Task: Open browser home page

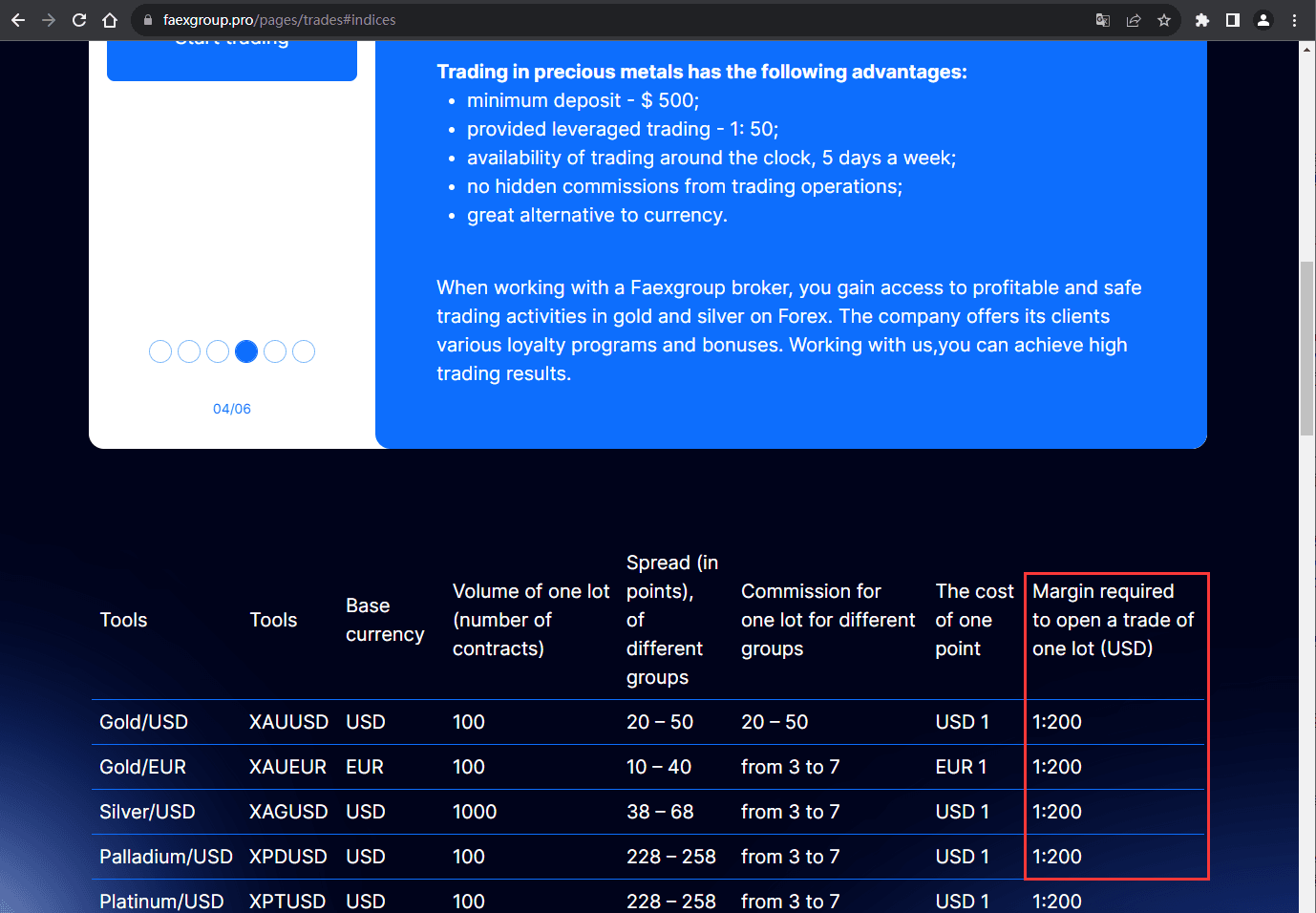Action: pyautogui.click(x=110, y=20)
